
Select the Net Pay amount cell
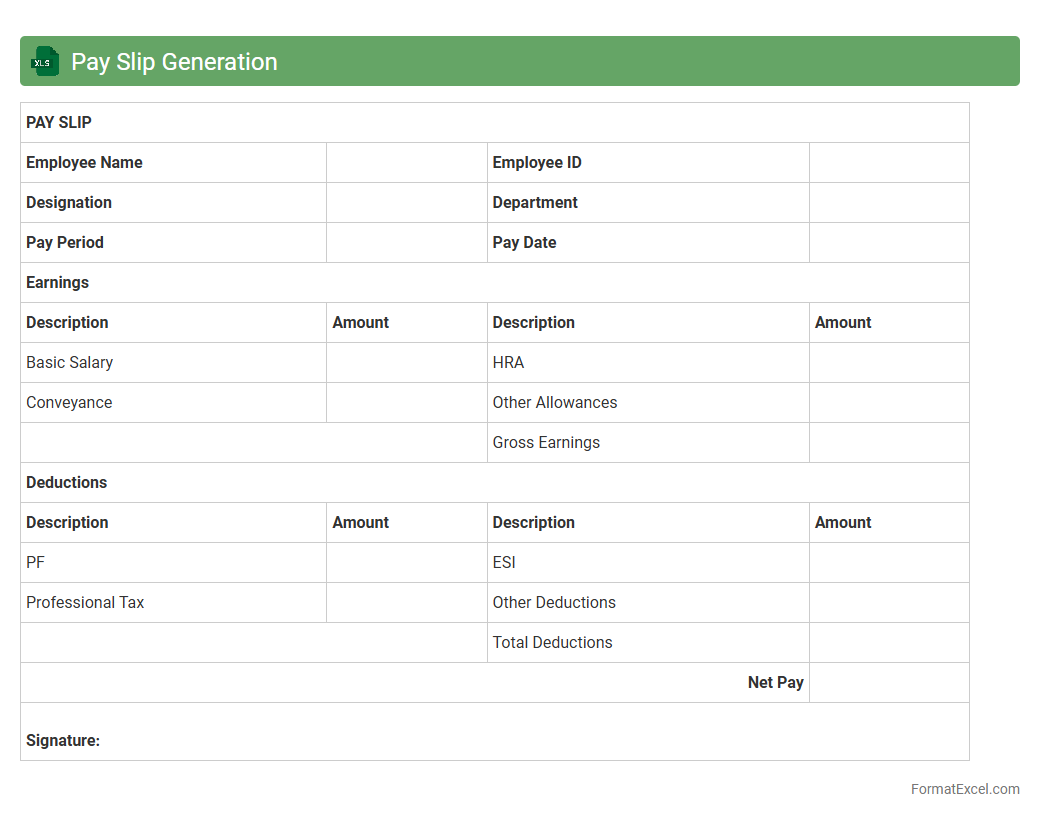click(x=888, y=683)
